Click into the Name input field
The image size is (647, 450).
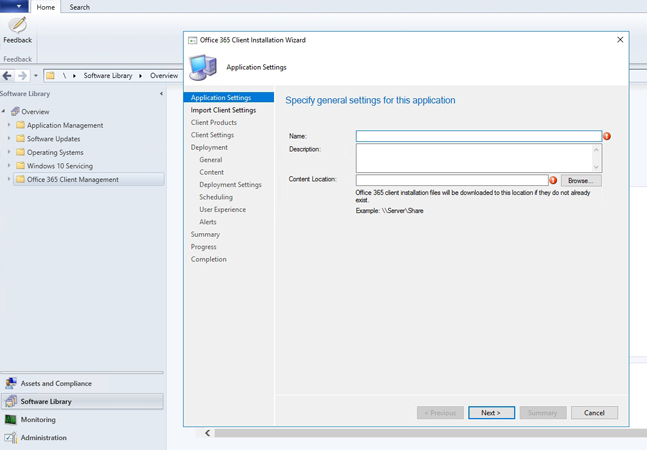click(479, 136)
